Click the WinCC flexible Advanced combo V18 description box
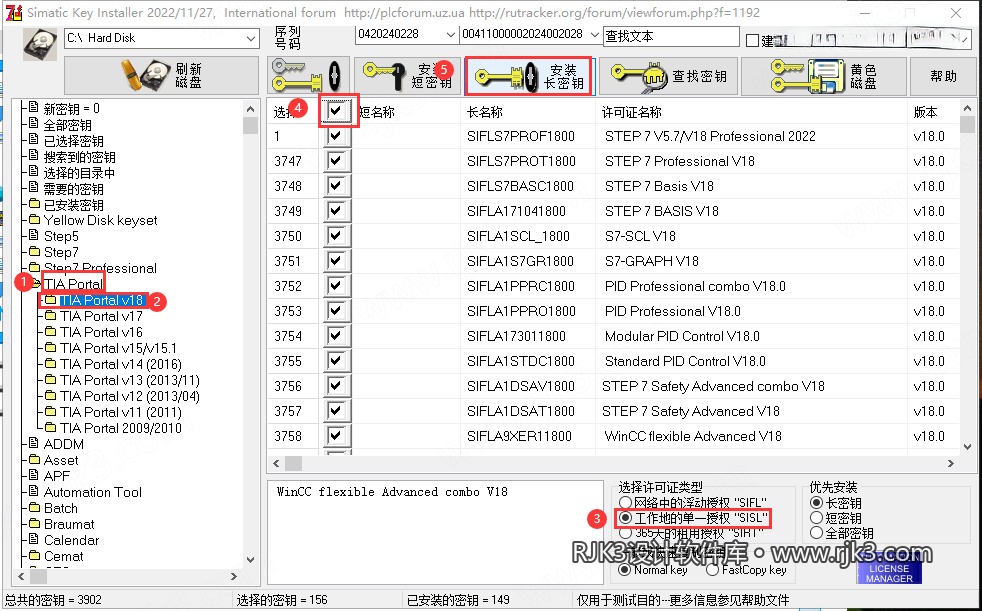 (x=435, y=532)
